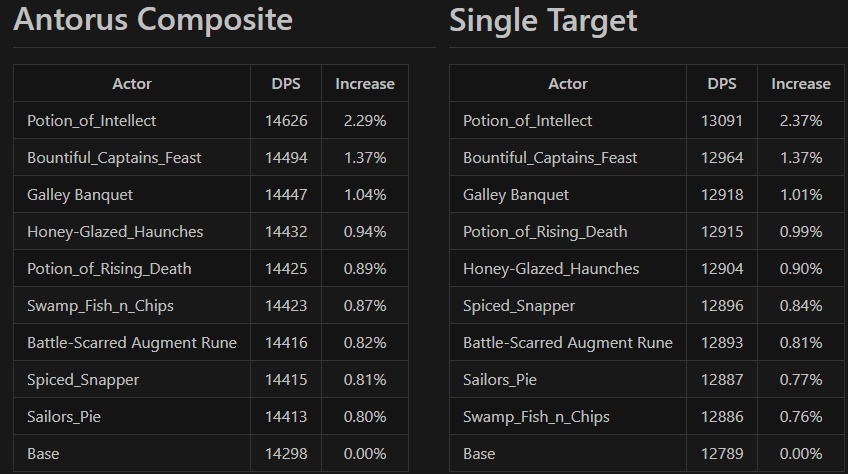Click the 14626 DPS value

[286, 121]
